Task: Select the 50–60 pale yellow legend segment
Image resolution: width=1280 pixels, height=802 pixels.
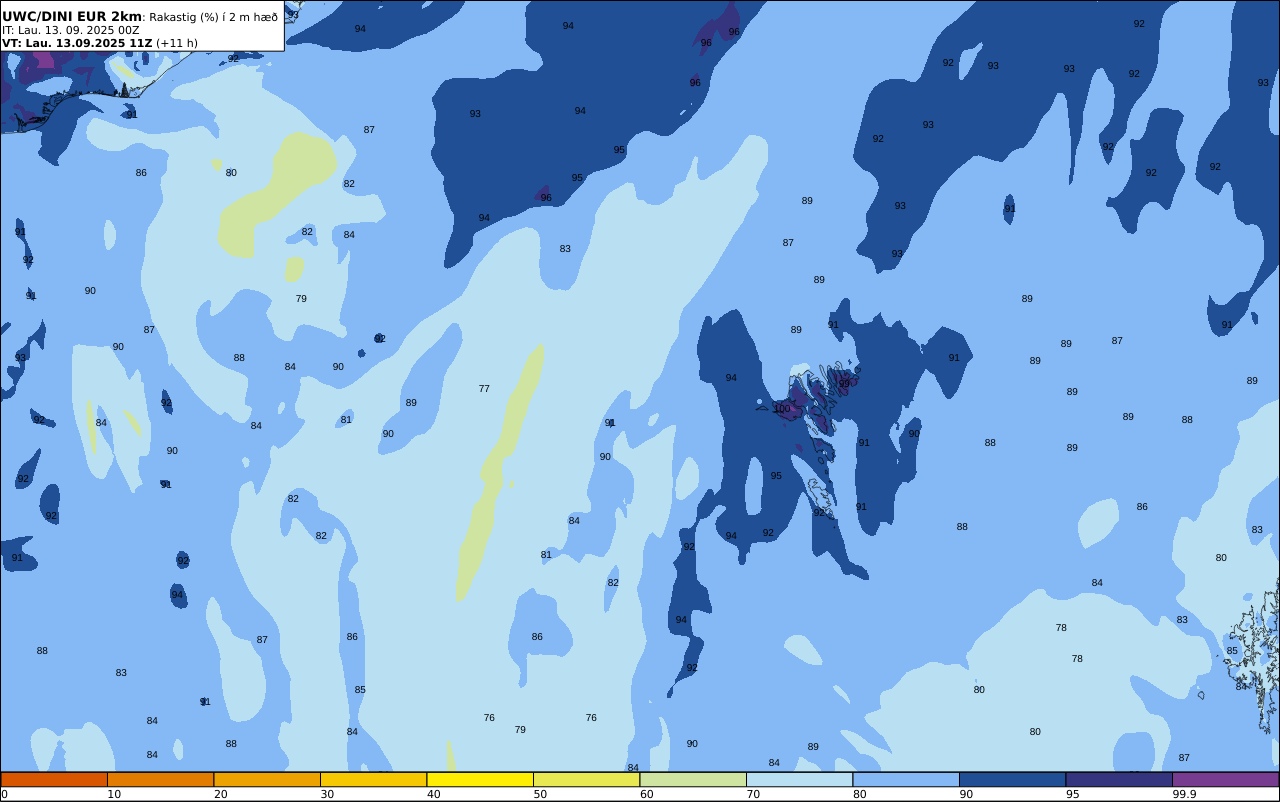Action: tap(586, 779)
